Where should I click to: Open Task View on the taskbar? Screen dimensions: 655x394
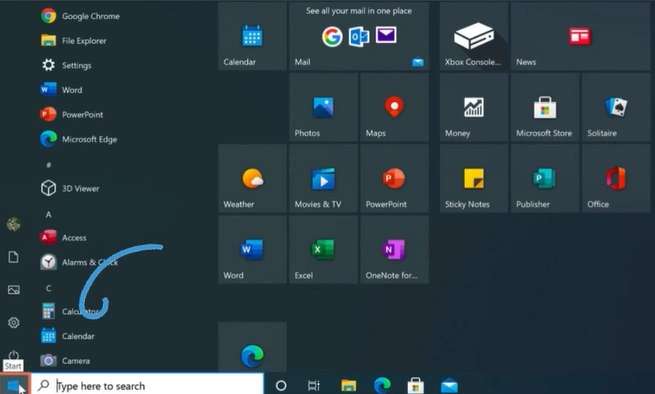(x=314, y=385)
